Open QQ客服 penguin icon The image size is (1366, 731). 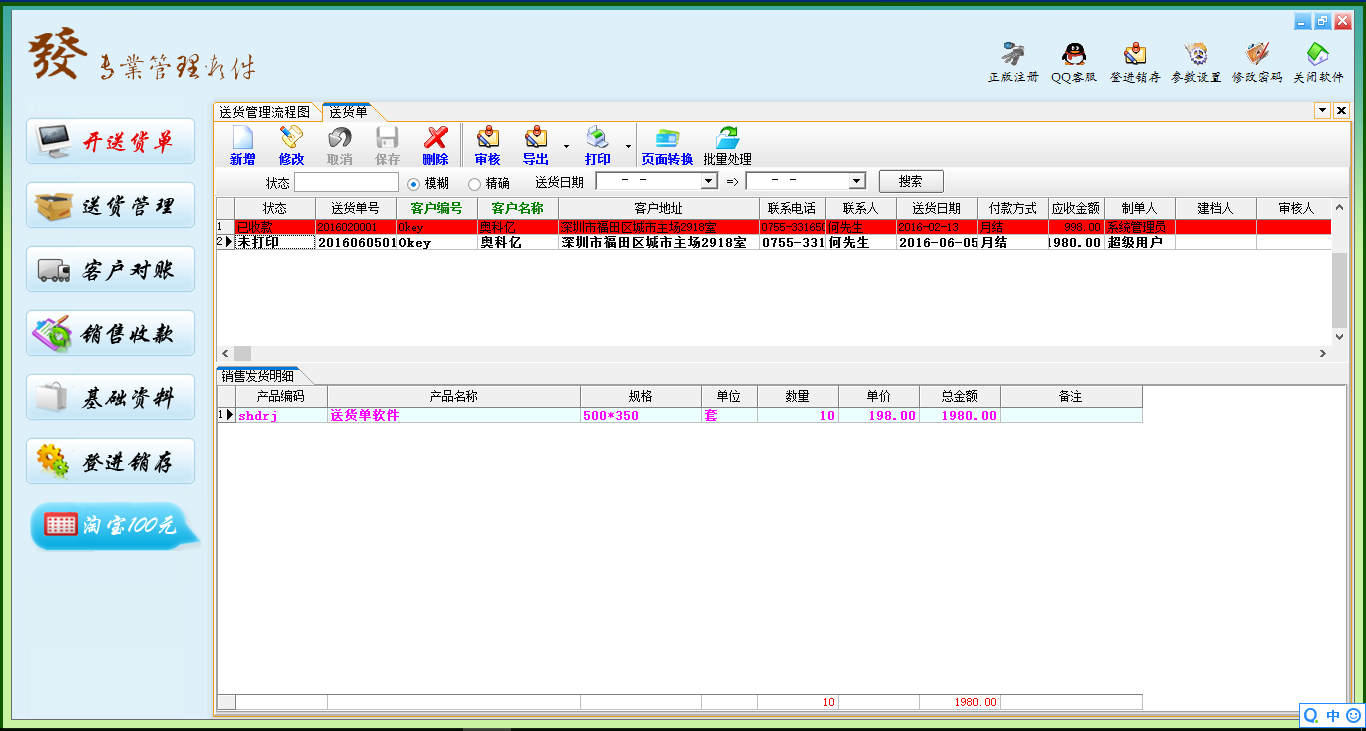pyautogui.click(x=1074, y=54)
